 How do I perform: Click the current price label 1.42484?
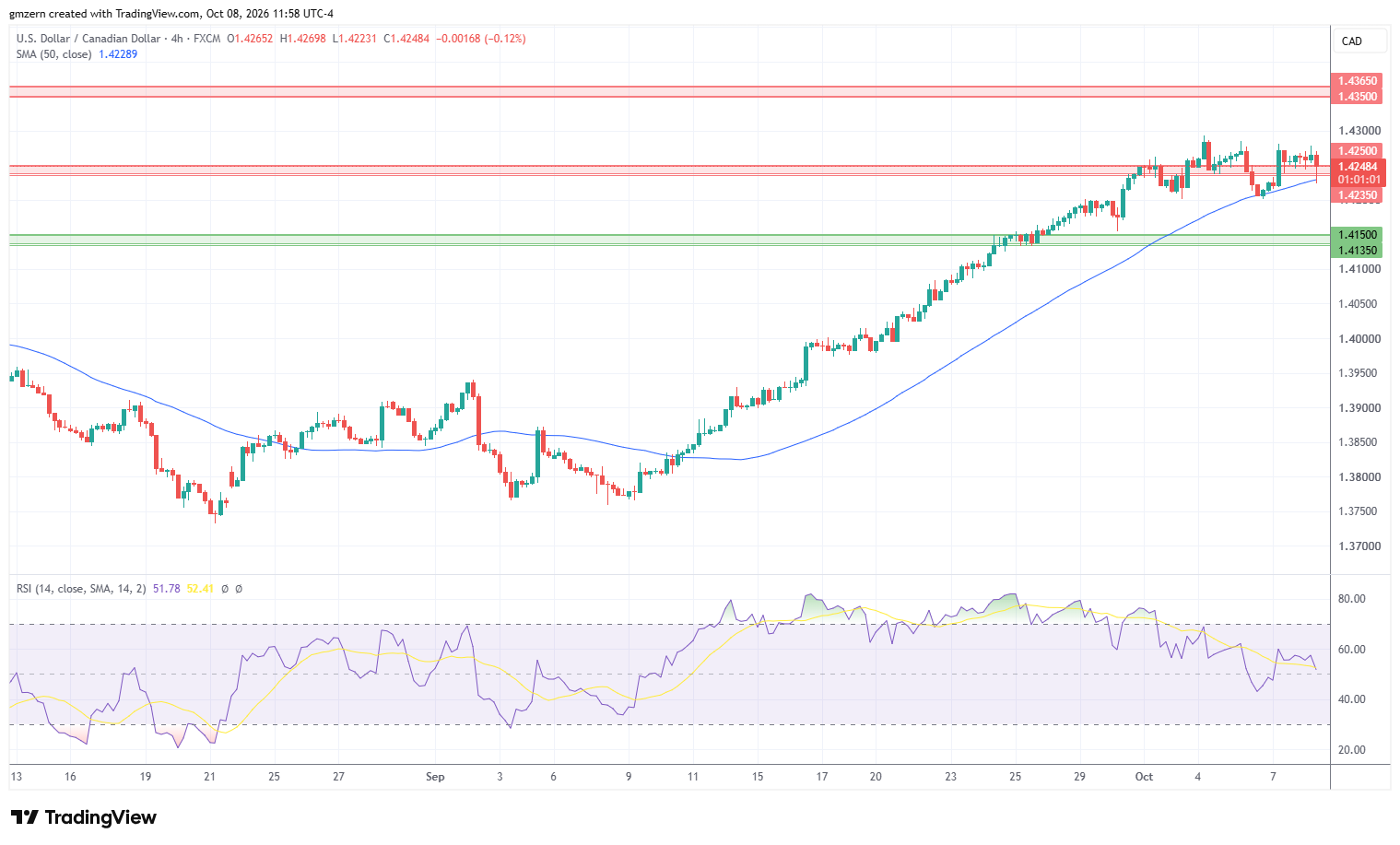(1359, 167)
